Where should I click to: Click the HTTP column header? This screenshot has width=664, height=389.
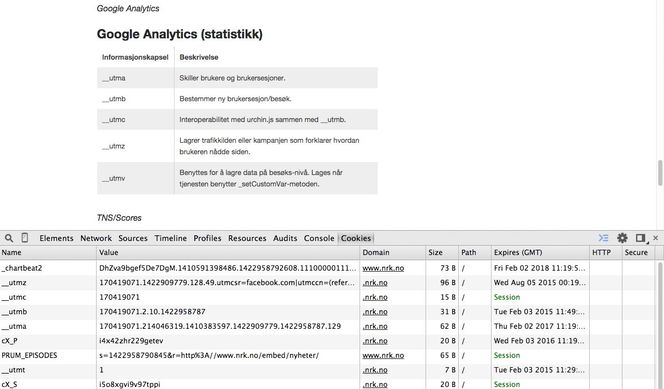(x=606, y=252)
